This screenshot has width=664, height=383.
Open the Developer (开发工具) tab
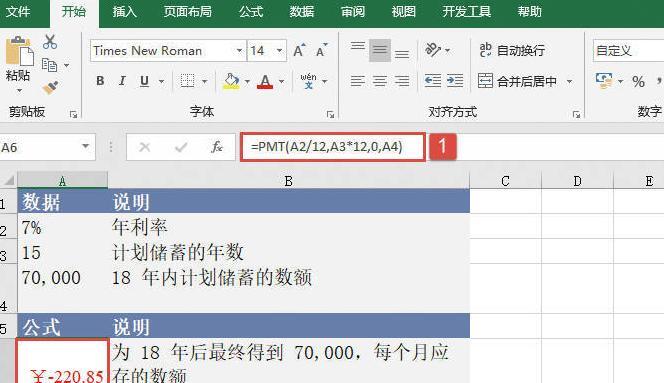466,11
